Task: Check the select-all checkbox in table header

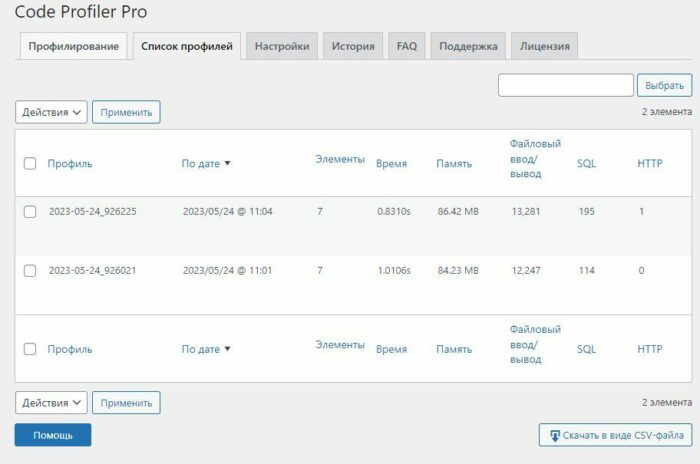Action: 30,163
